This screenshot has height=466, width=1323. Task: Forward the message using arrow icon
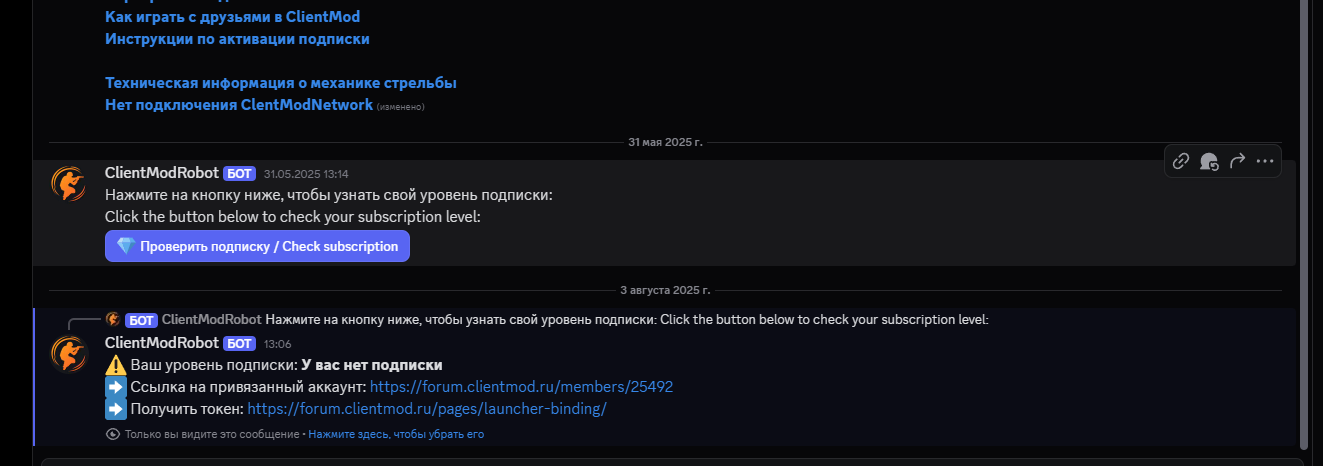click(1237, 161)
